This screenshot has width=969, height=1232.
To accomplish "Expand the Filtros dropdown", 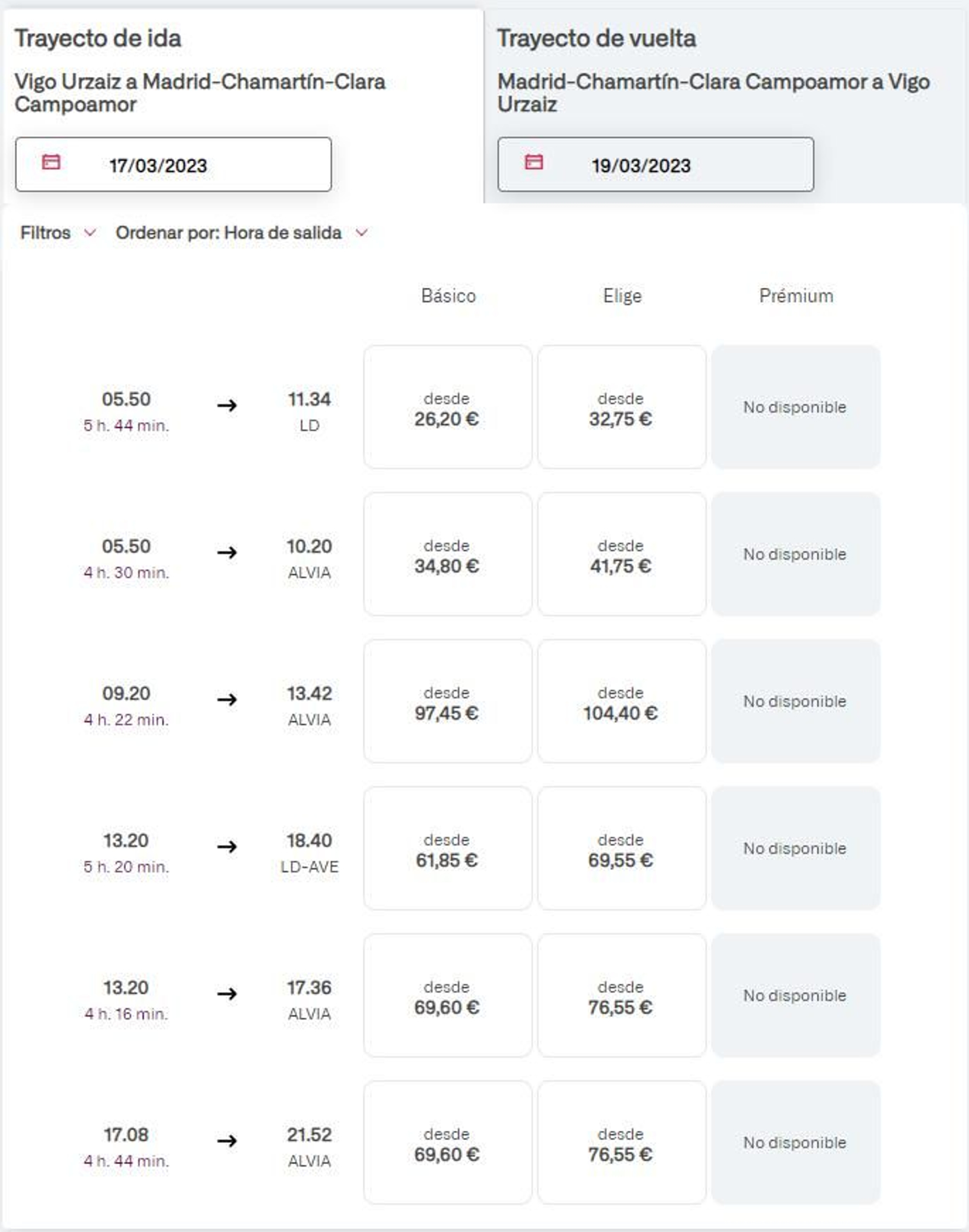I will click(46, 233).
